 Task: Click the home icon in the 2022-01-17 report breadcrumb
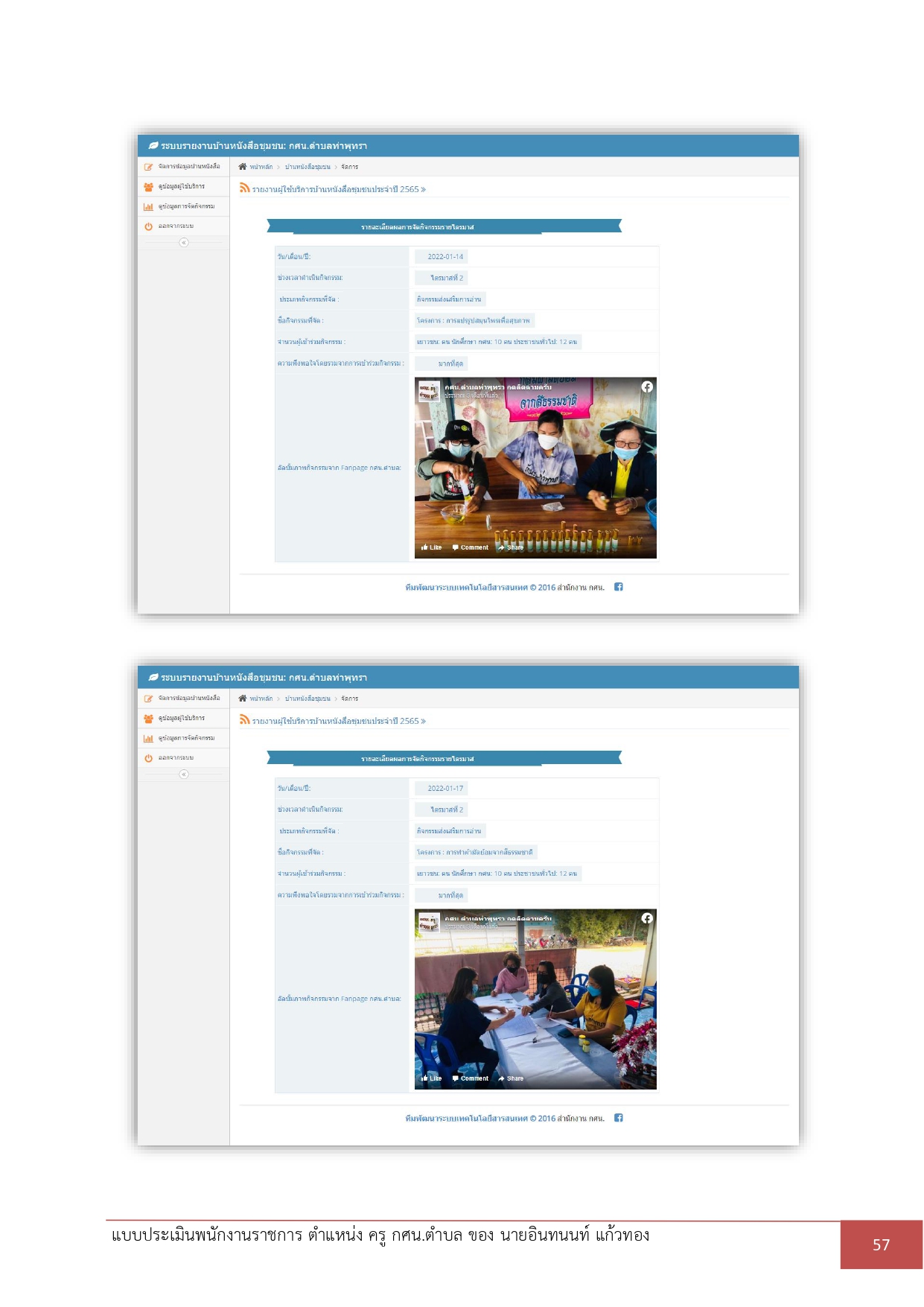coord(242,699)
